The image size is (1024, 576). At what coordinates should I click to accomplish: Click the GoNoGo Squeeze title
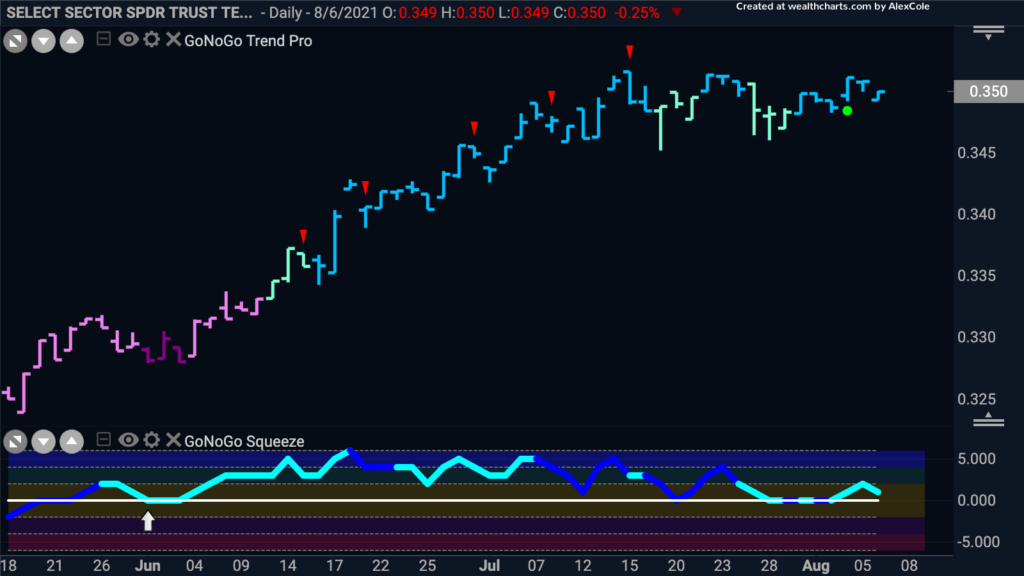244,441
